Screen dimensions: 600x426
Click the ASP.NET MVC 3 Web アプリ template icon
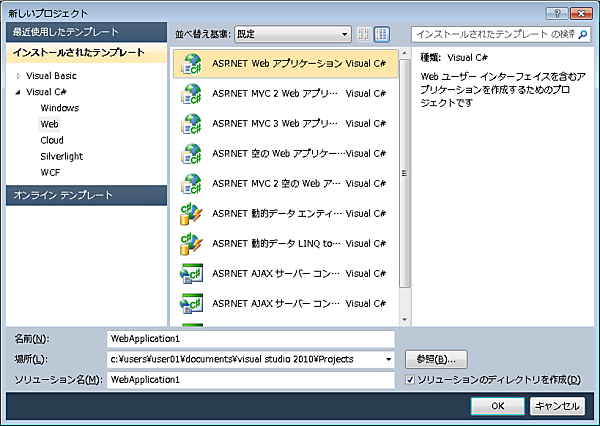[x=191, y=124]
